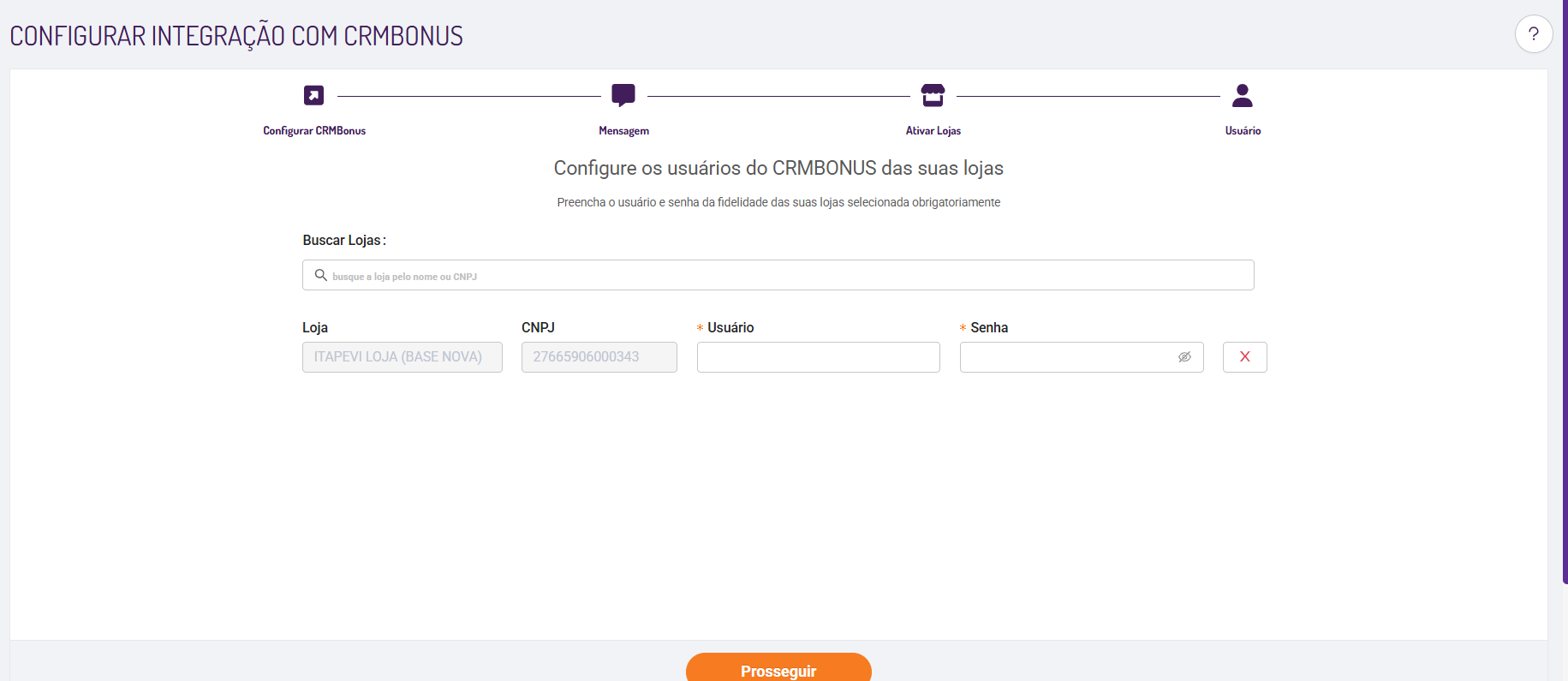Select the Configurar CRMBonus step icon

314,95
